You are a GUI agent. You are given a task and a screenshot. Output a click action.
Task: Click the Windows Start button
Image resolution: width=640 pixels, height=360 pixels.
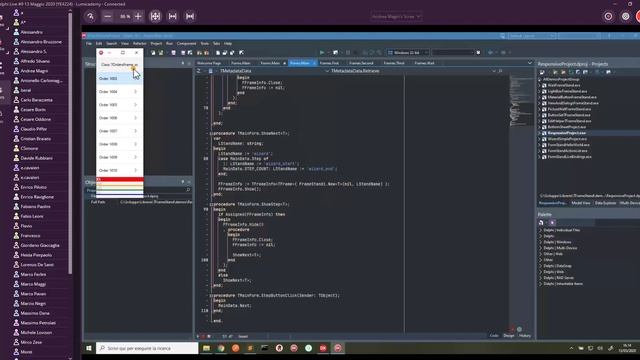click(89, 348)
